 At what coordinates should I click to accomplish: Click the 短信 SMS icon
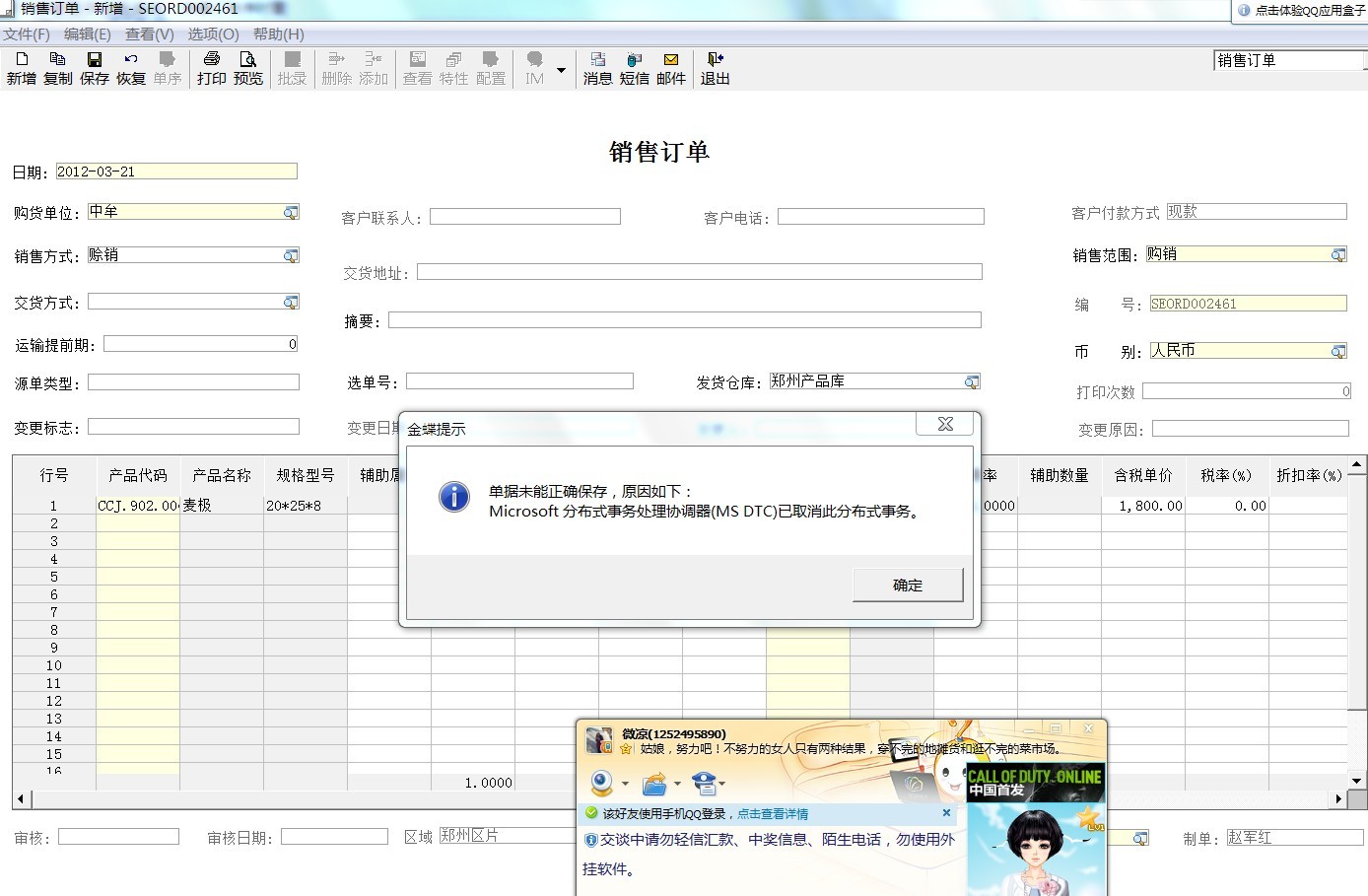tap(634, 69)
